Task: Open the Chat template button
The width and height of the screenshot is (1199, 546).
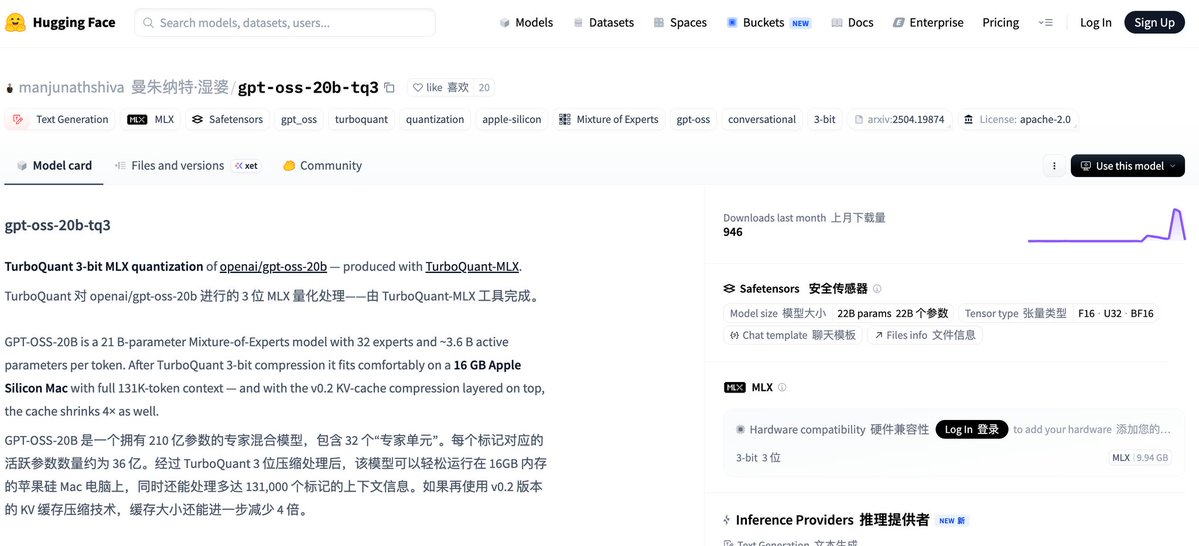Action: [x=793, y=335]
